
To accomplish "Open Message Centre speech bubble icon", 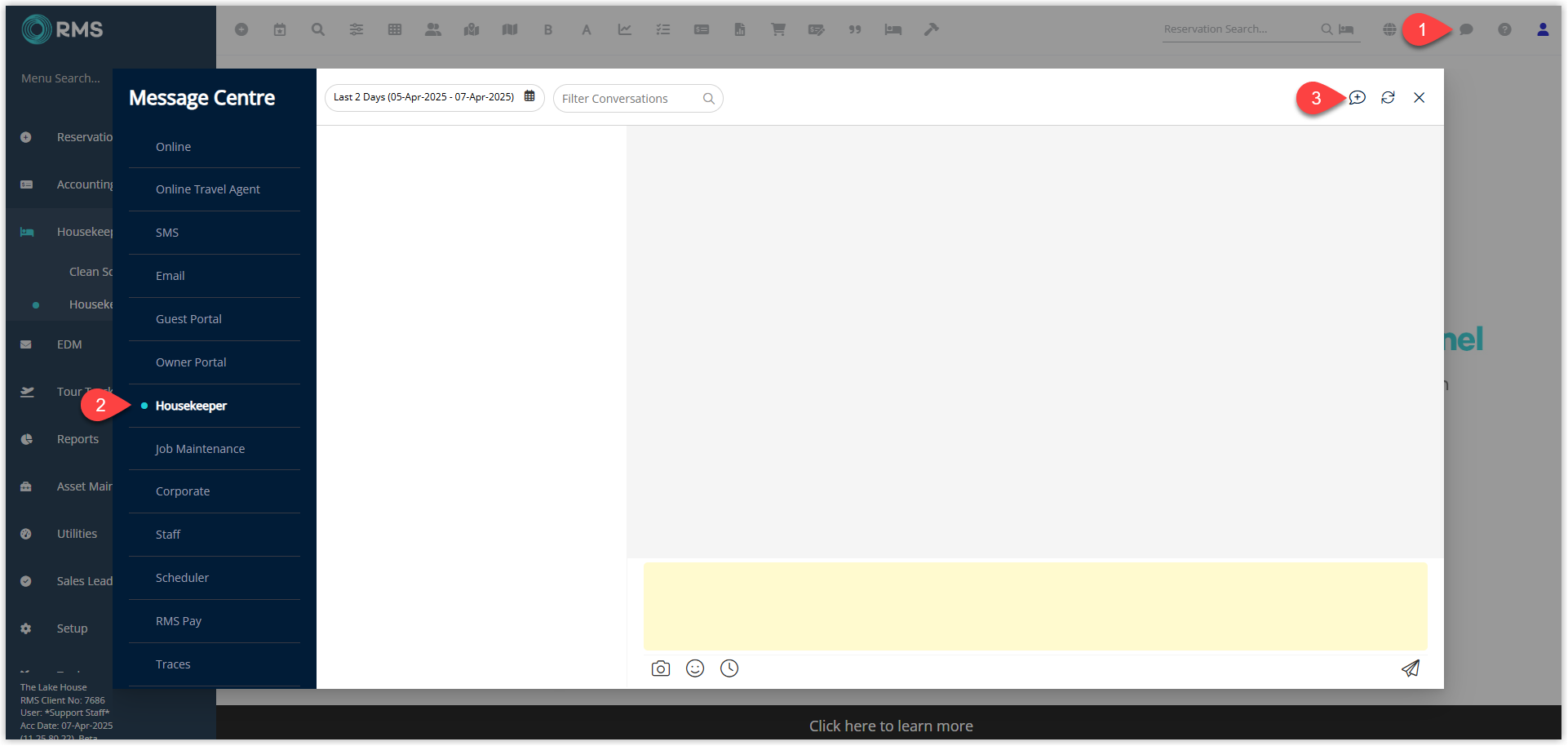I will coord(1466,29).
